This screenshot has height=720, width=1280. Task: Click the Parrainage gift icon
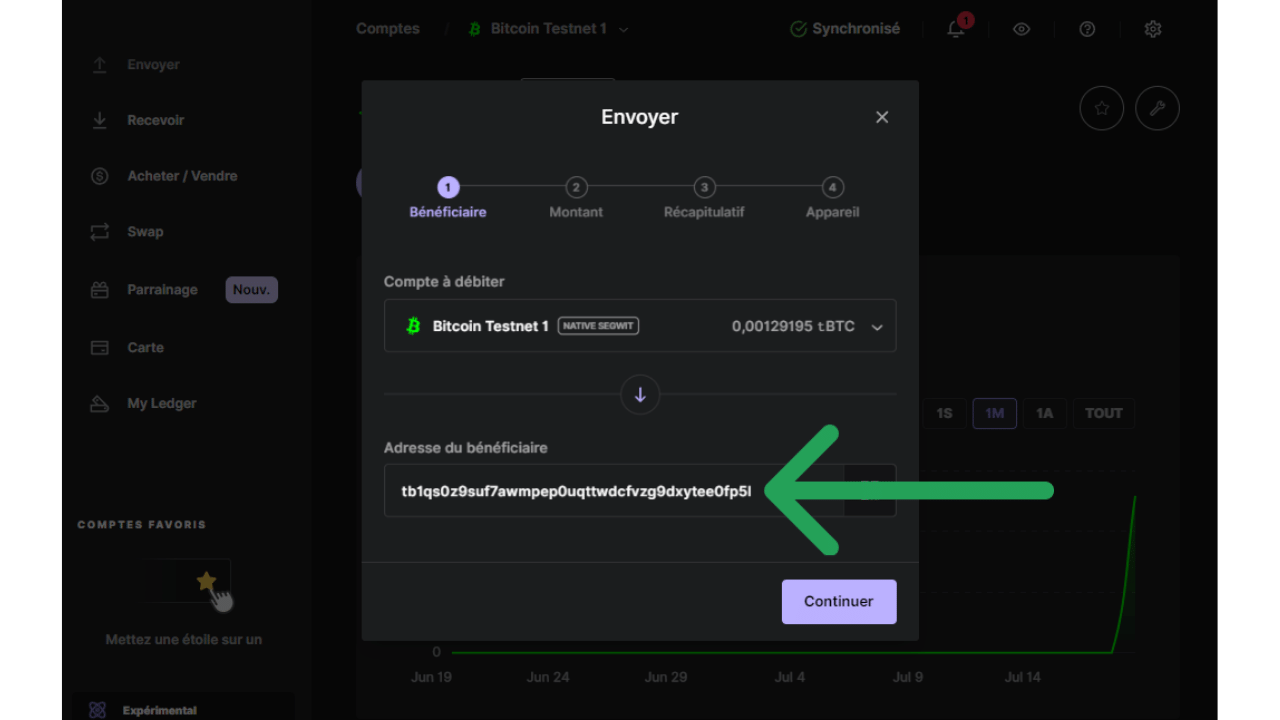99,290
